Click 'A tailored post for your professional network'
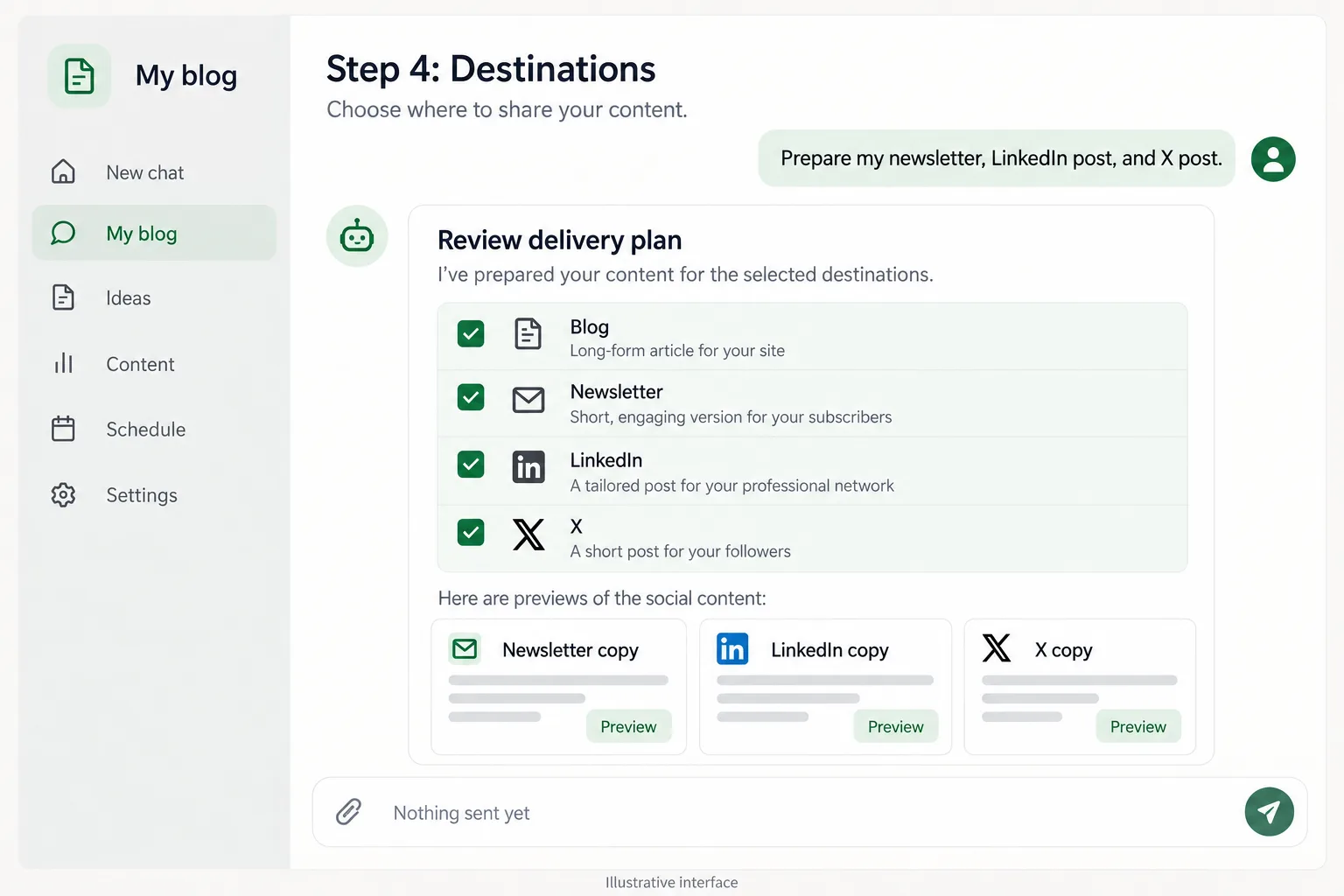This screenshot has width=1344, height=896. pyautogui.click(x=731, y=486)
